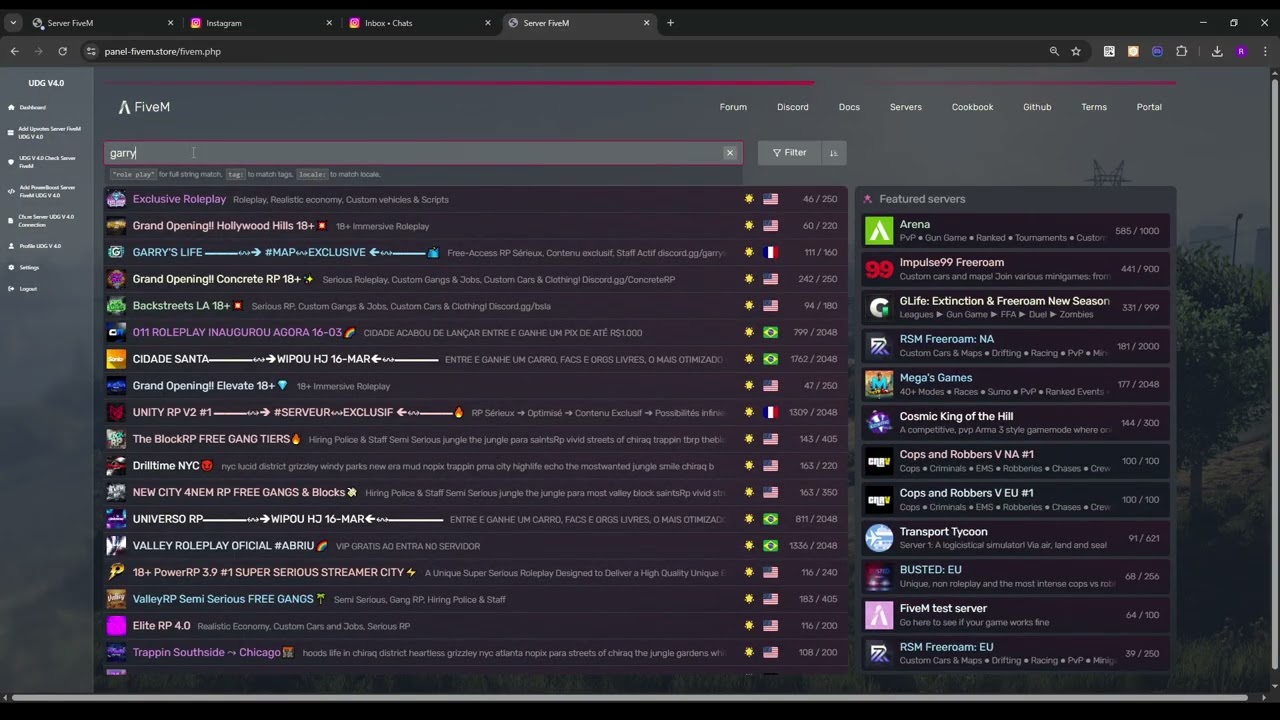Image resolution: width=1280 pixels, height=720 pixels.
Task: Open FiveM test server entry
Action: click(x=1015, y=615)
